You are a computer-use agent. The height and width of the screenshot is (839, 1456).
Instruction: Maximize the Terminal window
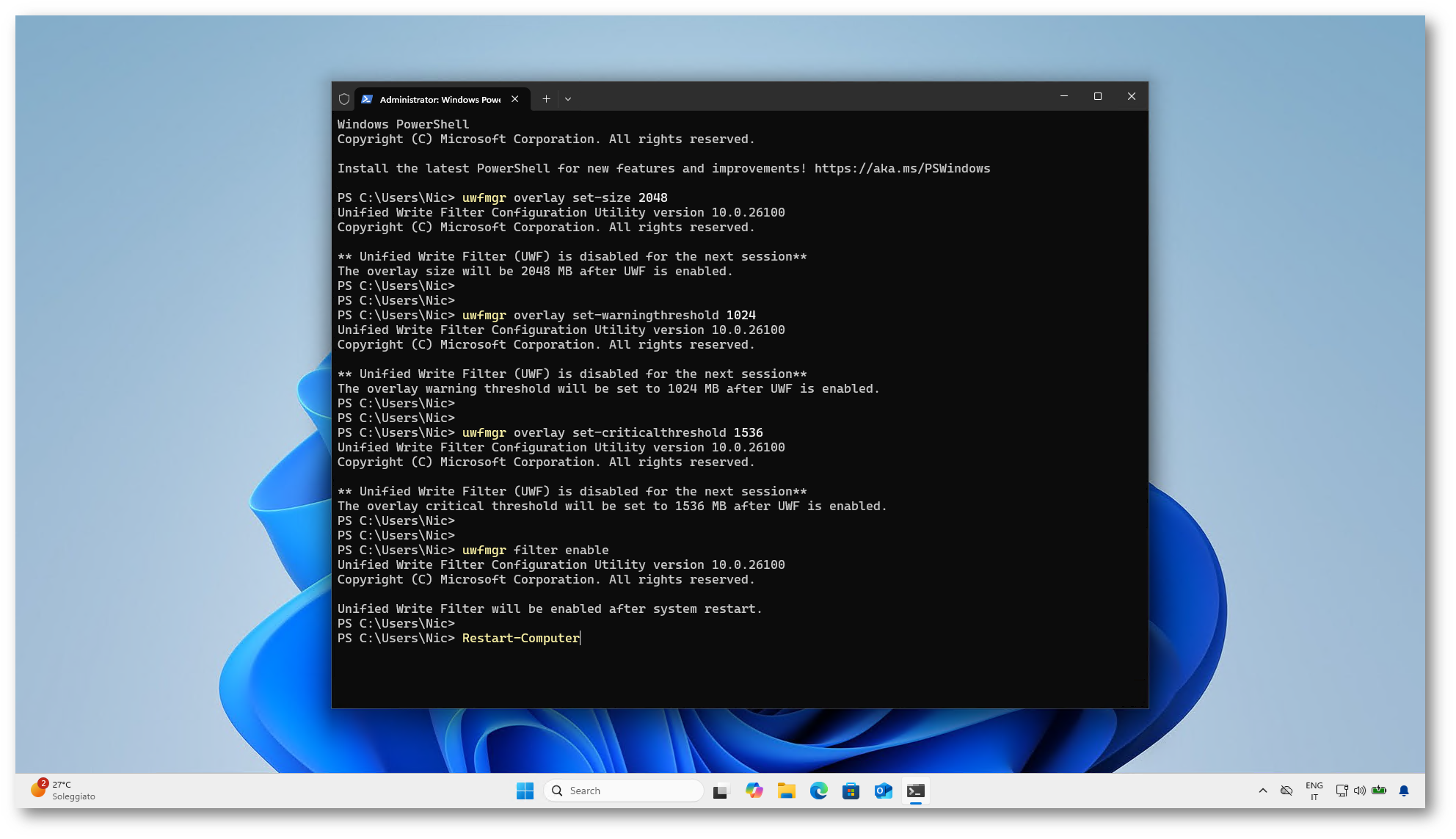[x=1098, y=96]
